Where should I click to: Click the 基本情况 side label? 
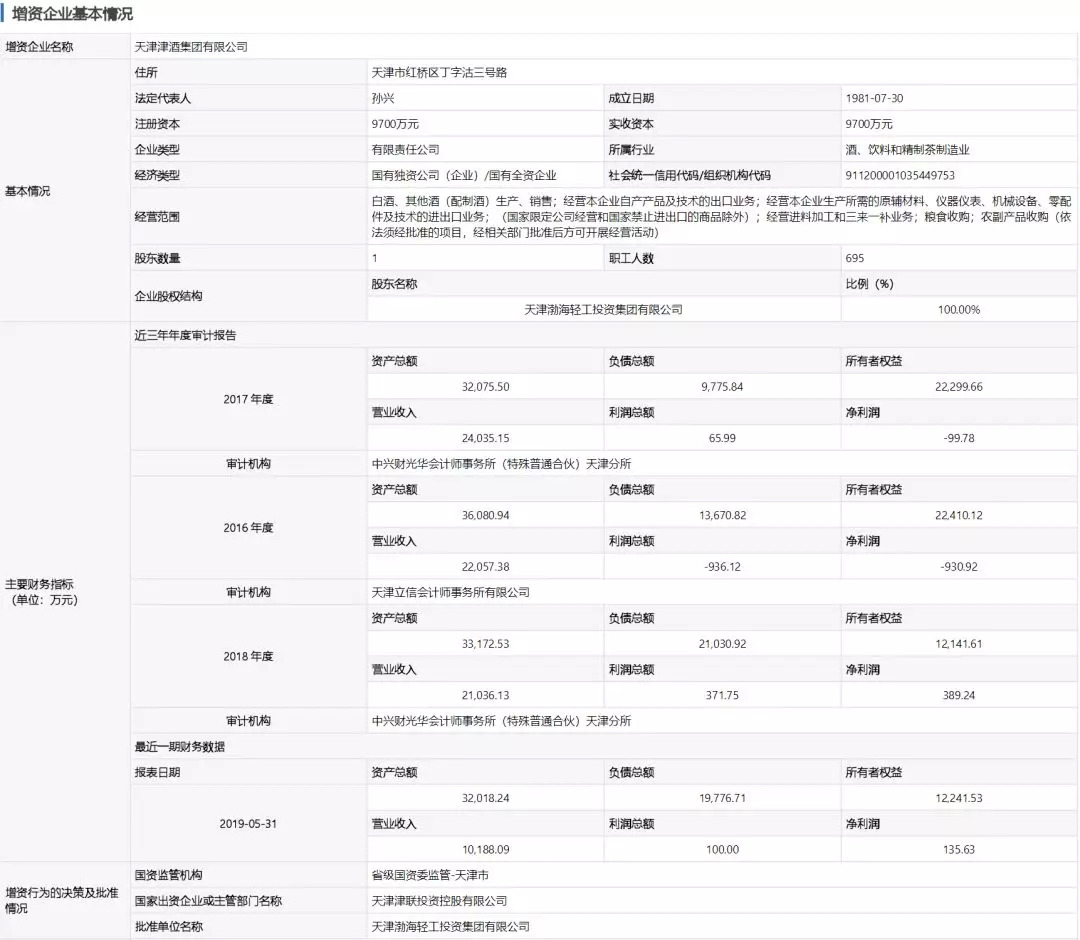click(27, 191)
